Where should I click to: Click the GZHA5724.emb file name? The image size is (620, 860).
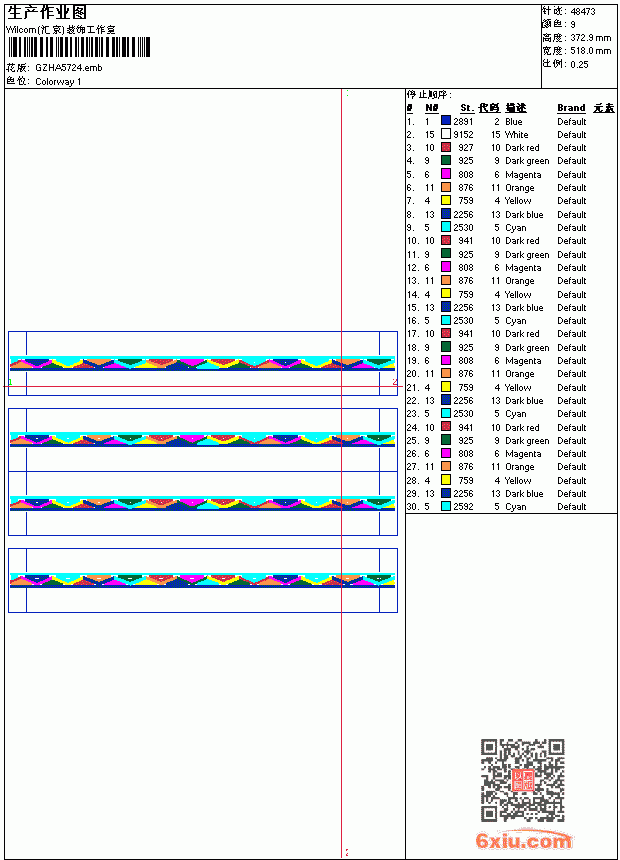69,68
